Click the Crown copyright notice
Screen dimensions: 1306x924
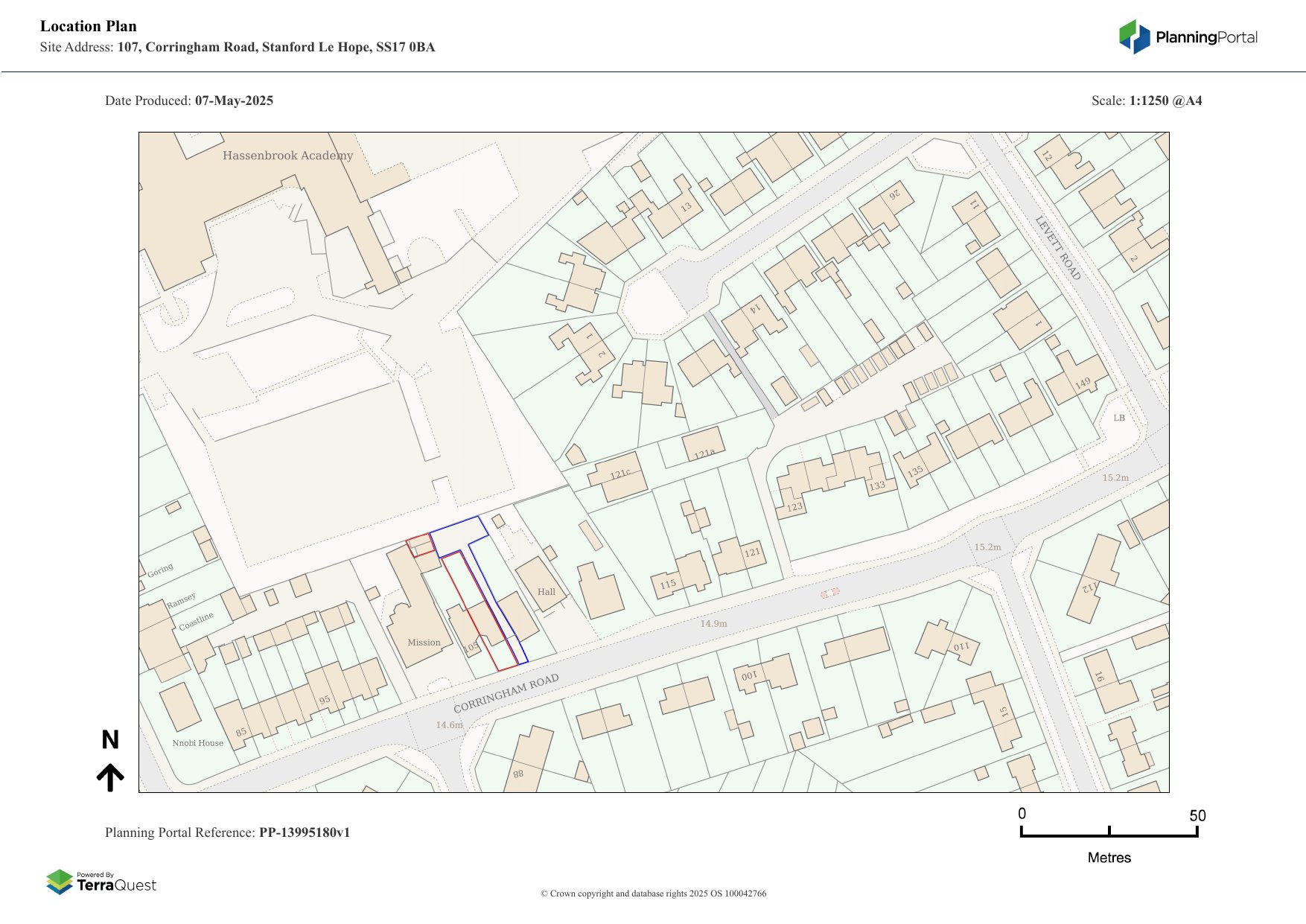click(x=653, y=893)
